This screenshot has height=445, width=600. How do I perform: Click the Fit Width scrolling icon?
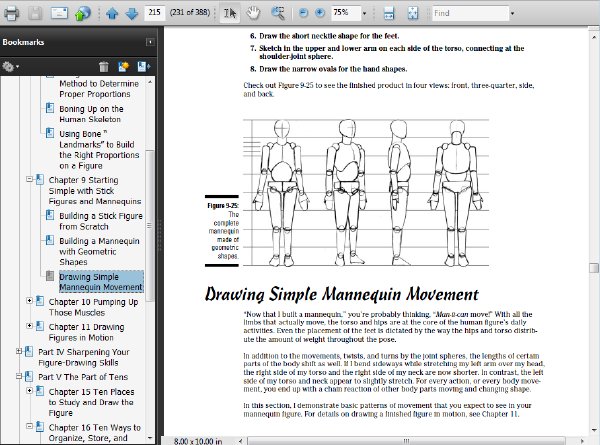coord(389,13)
